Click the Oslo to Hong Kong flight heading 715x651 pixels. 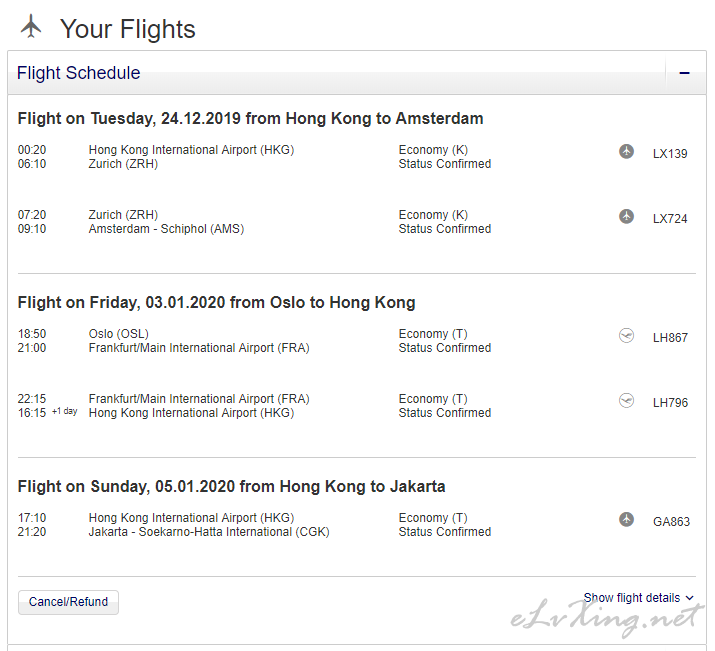217,303
